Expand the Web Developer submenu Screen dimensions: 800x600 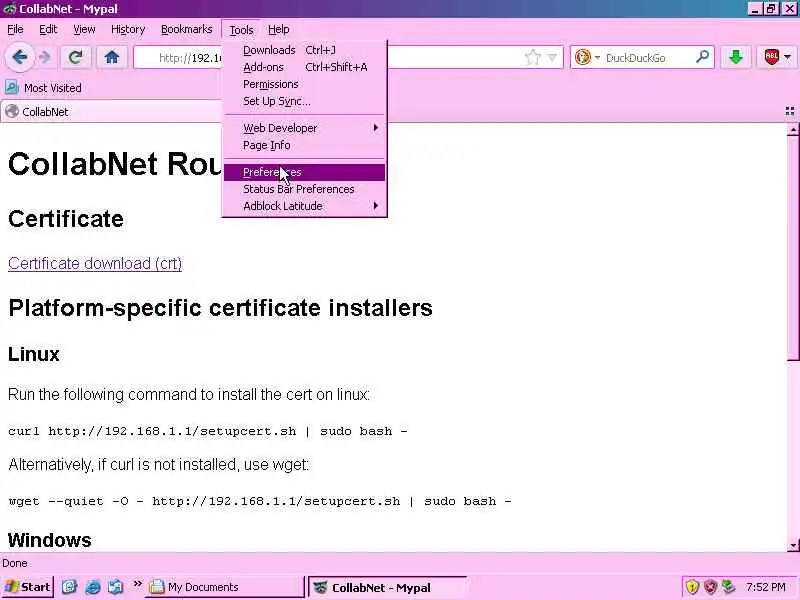coord(305,128)
